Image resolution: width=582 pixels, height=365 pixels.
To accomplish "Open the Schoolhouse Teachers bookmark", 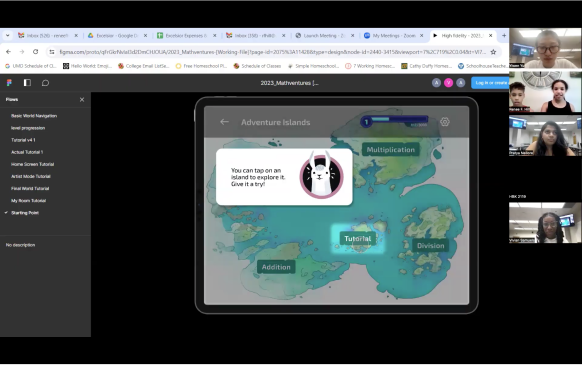I will (483, 66).
